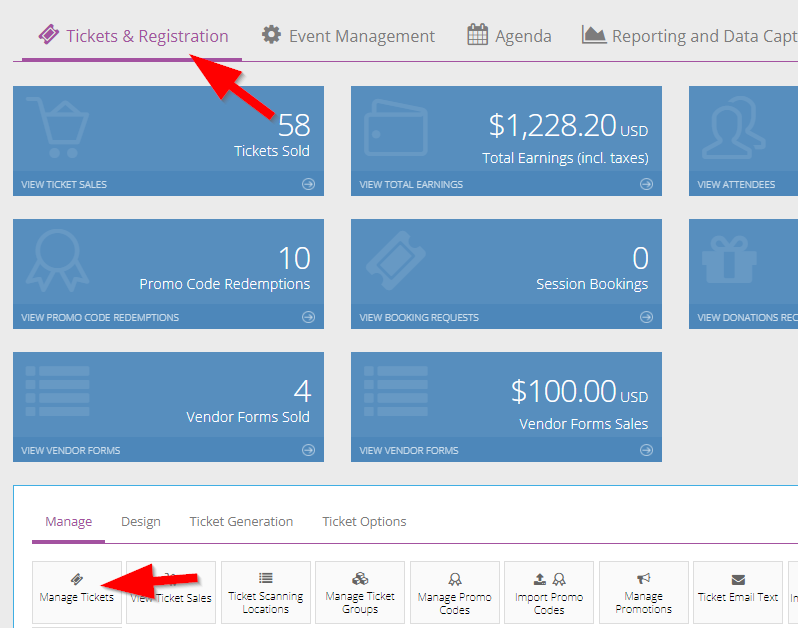Viewport: 798px width, 628px height.
Task: Click the chart icon beside Reporting
Action: [x=594, y=35]
